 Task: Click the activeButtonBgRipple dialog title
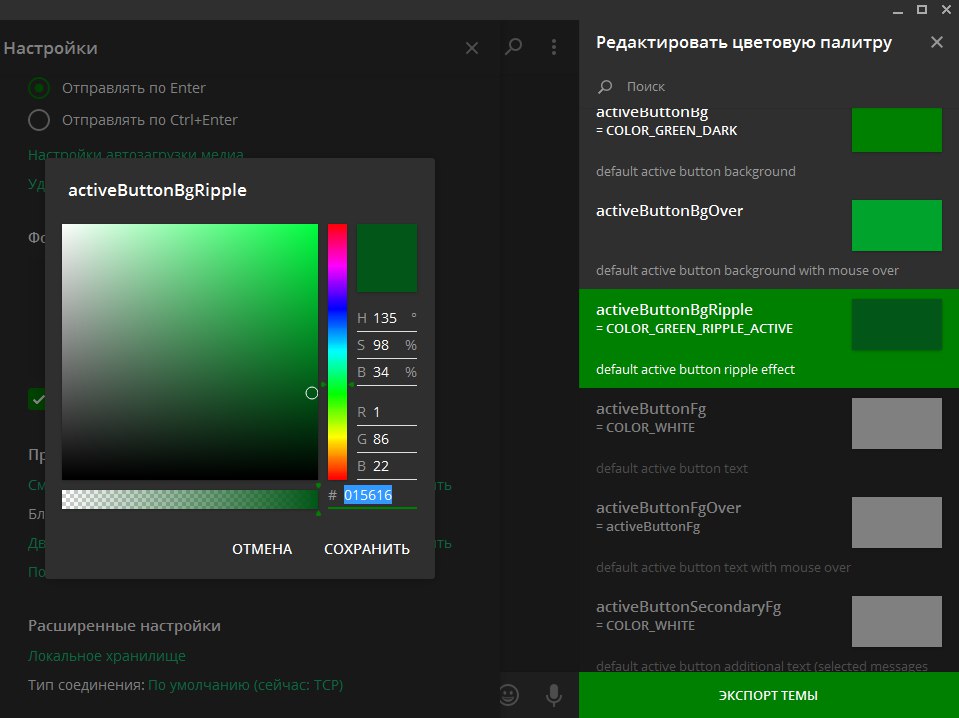[157, 190]
